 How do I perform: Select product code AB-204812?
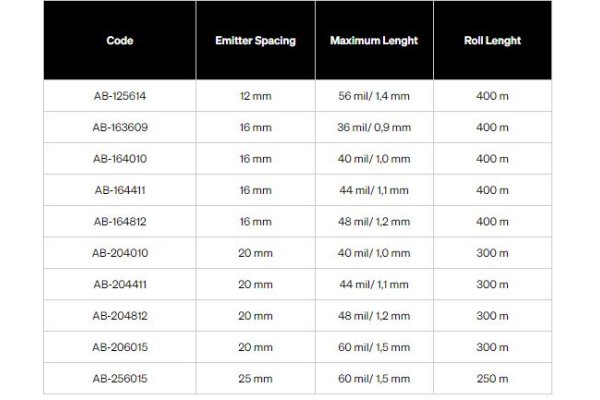119,315
